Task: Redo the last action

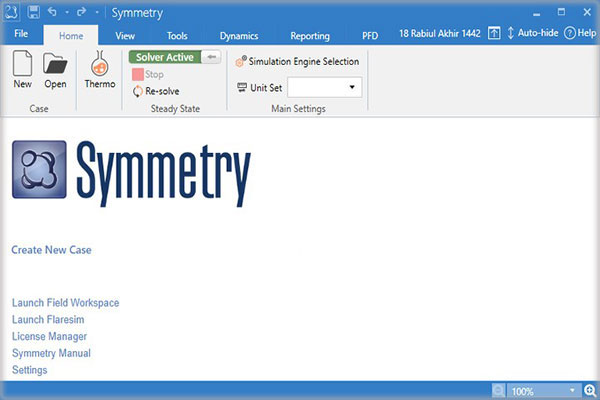Action: coord(81,12)
